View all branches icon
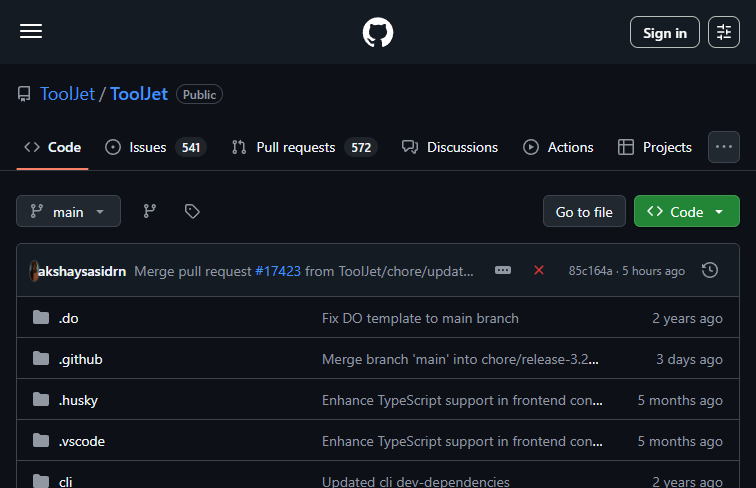 pos(149,211)
